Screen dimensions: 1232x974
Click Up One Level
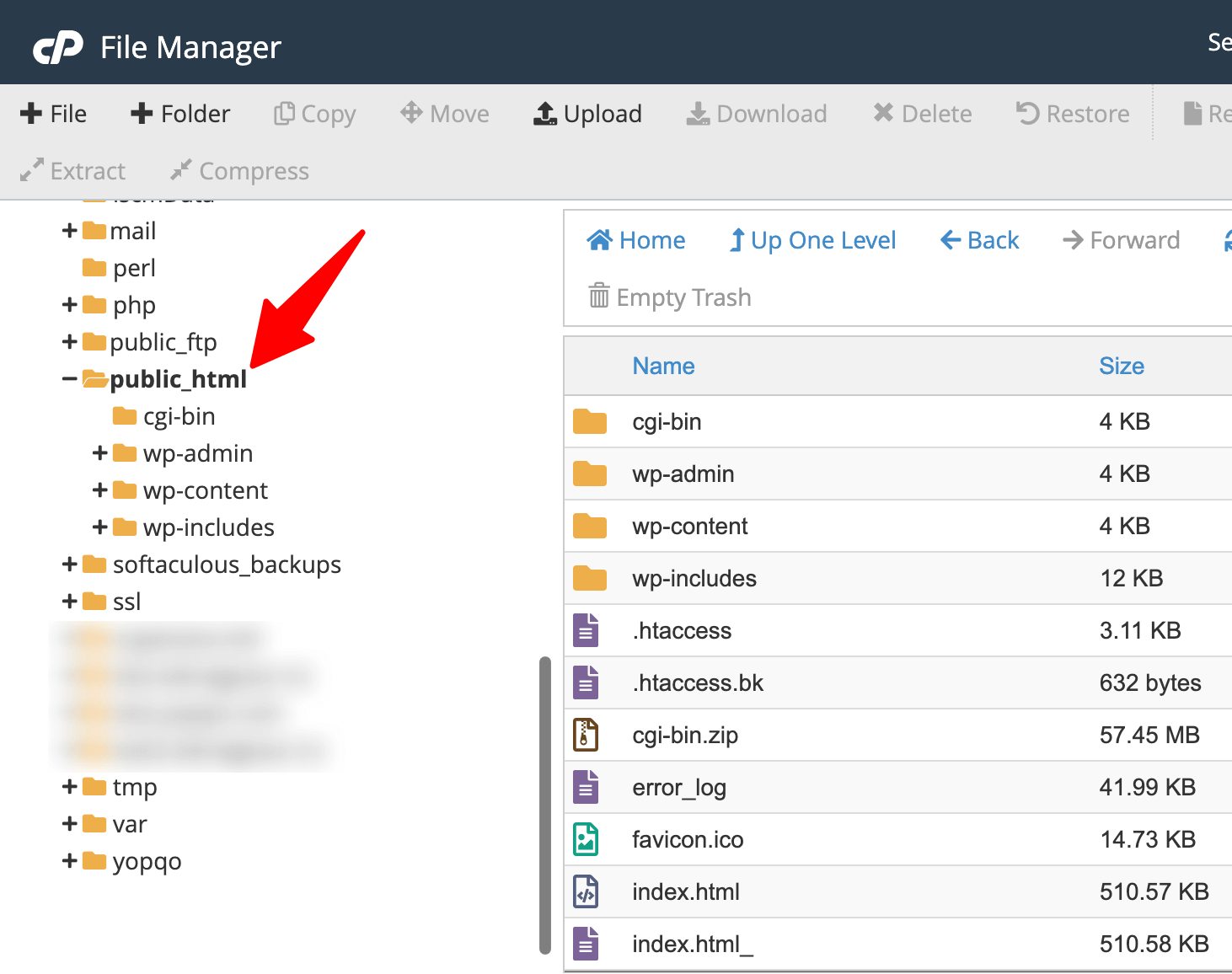pos(812,240)
